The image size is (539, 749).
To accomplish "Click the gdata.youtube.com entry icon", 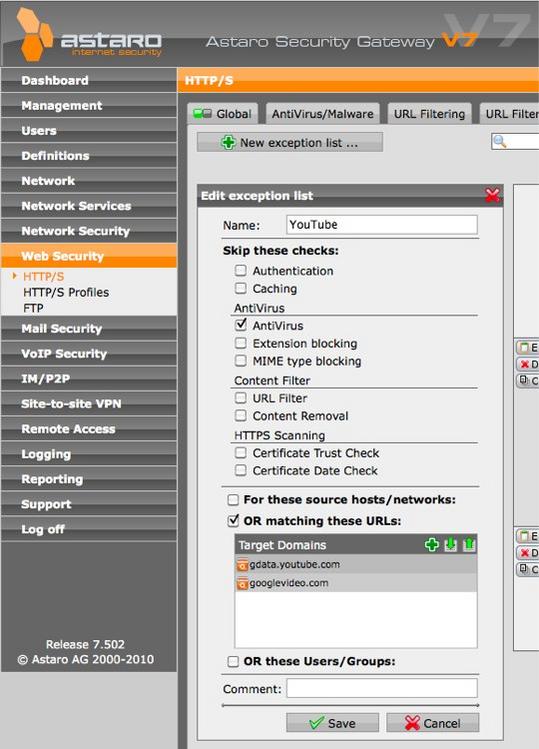I will point(243,565).
